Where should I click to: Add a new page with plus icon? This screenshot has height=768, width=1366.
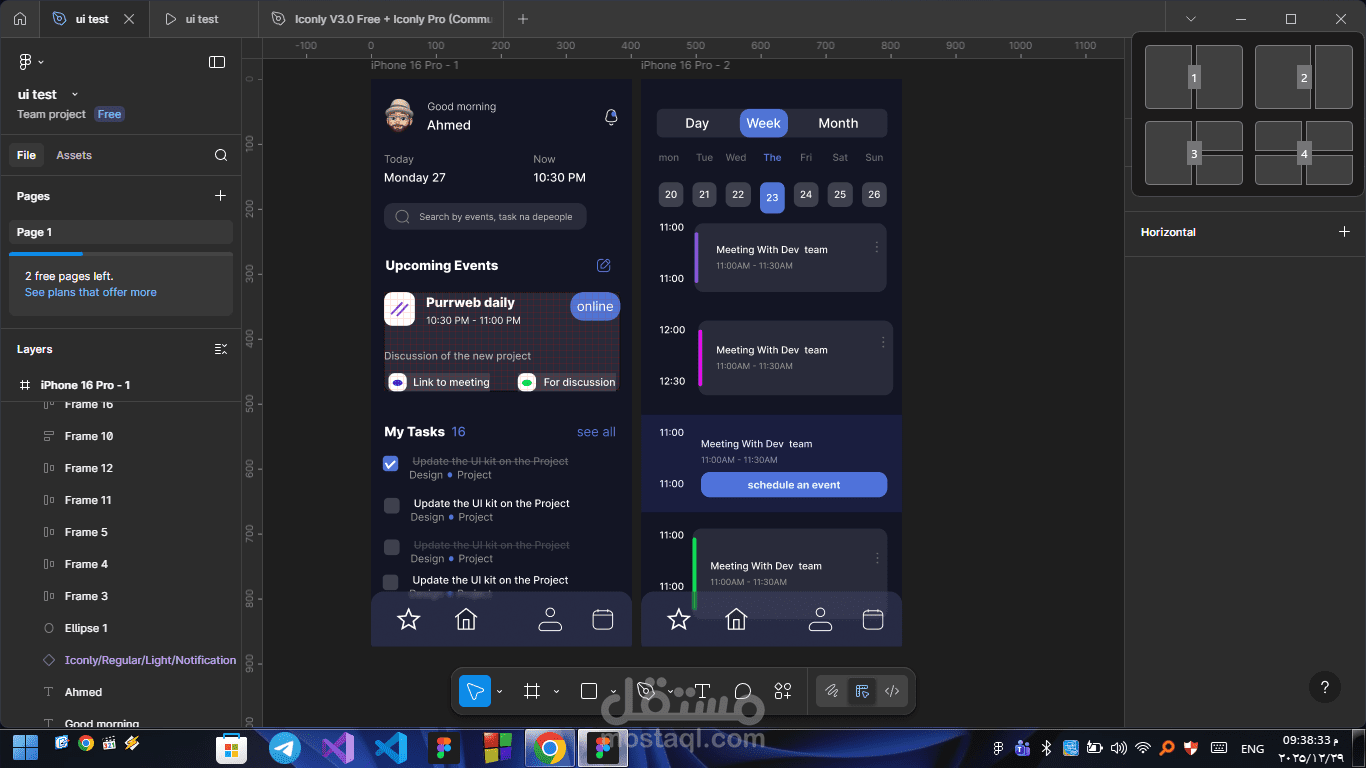pos(221,196)
